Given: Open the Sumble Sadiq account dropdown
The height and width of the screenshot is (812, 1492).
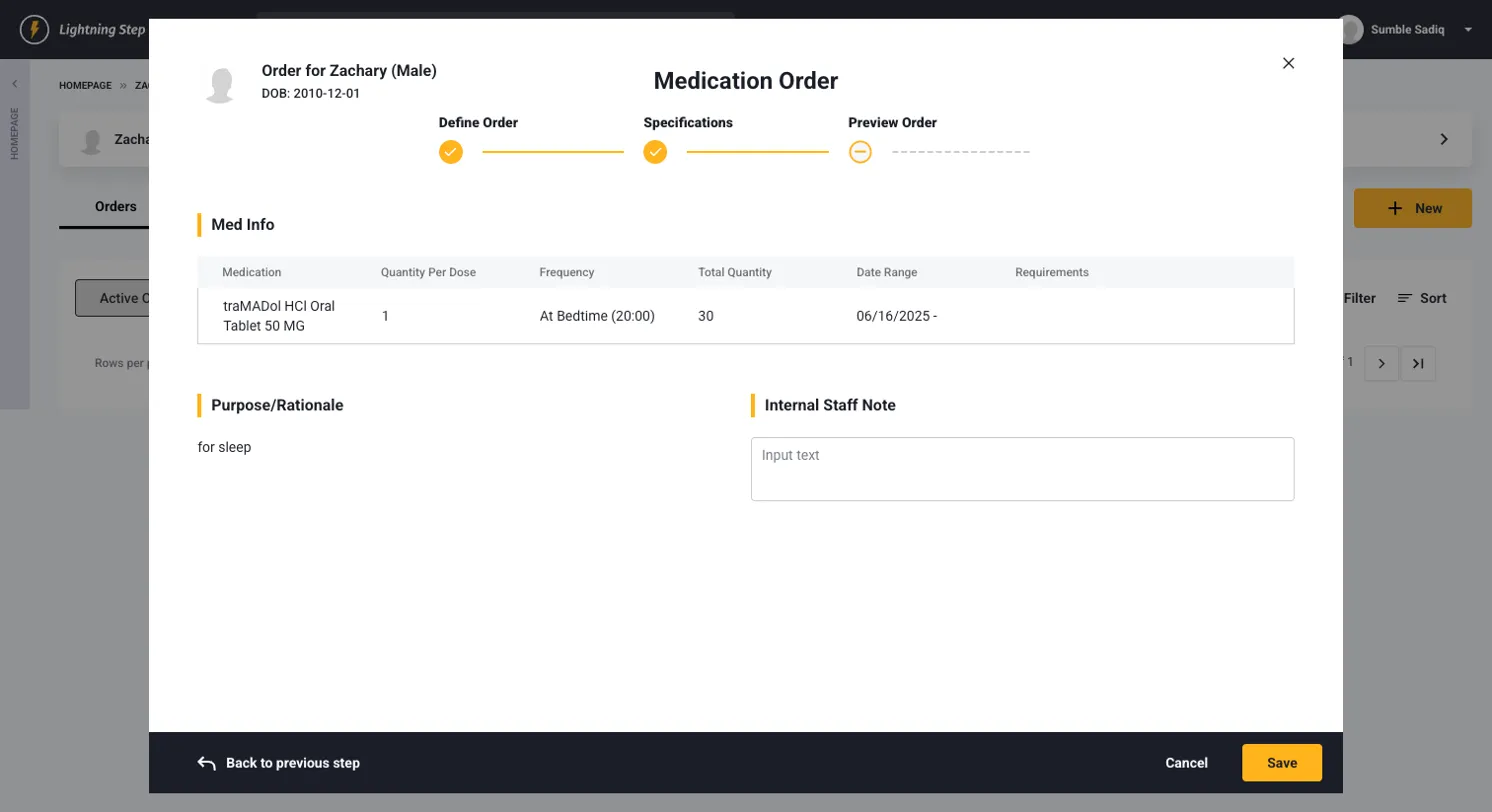Looking at the screenshot, I should pos(1468,30).
